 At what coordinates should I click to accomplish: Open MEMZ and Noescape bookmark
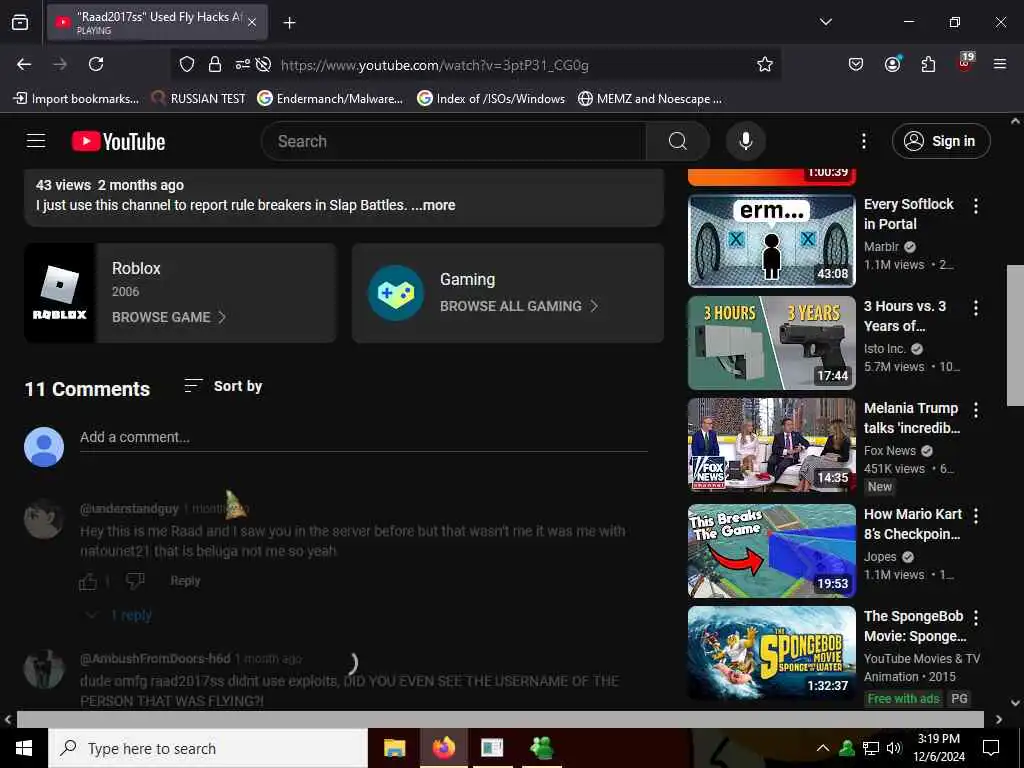point(650,99)
